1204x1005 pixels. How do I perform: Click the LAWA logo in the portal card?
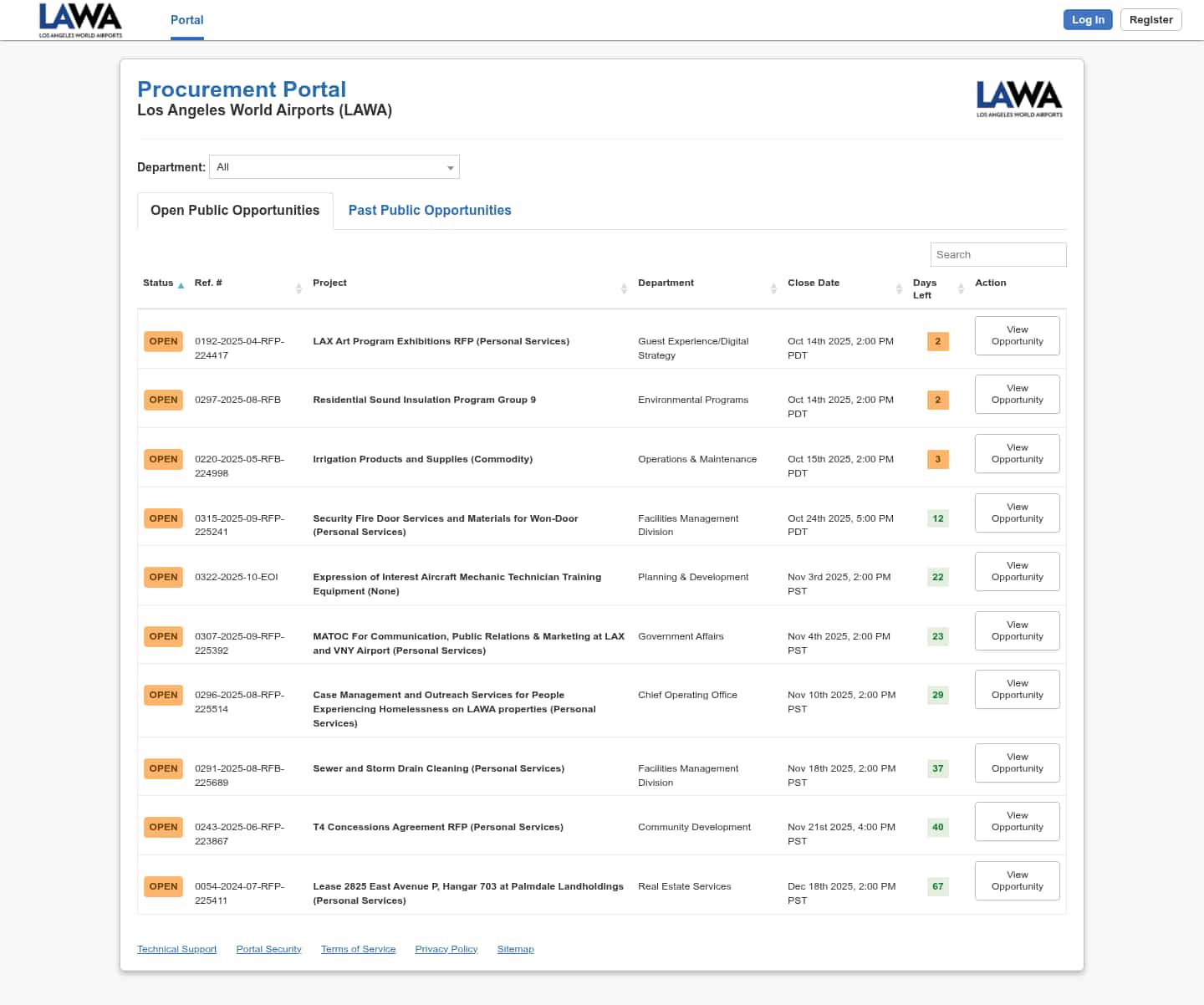1019,99
